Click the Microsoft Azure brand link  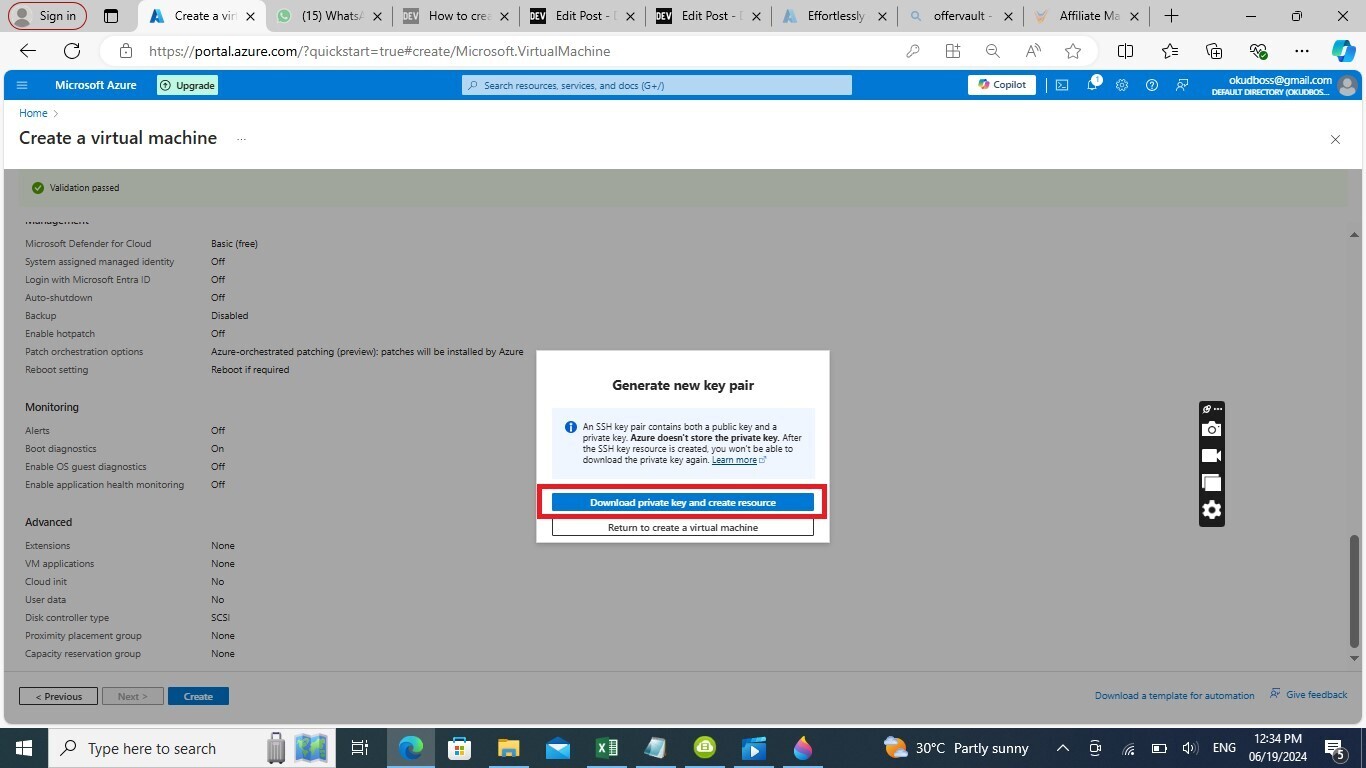point(96,85)
